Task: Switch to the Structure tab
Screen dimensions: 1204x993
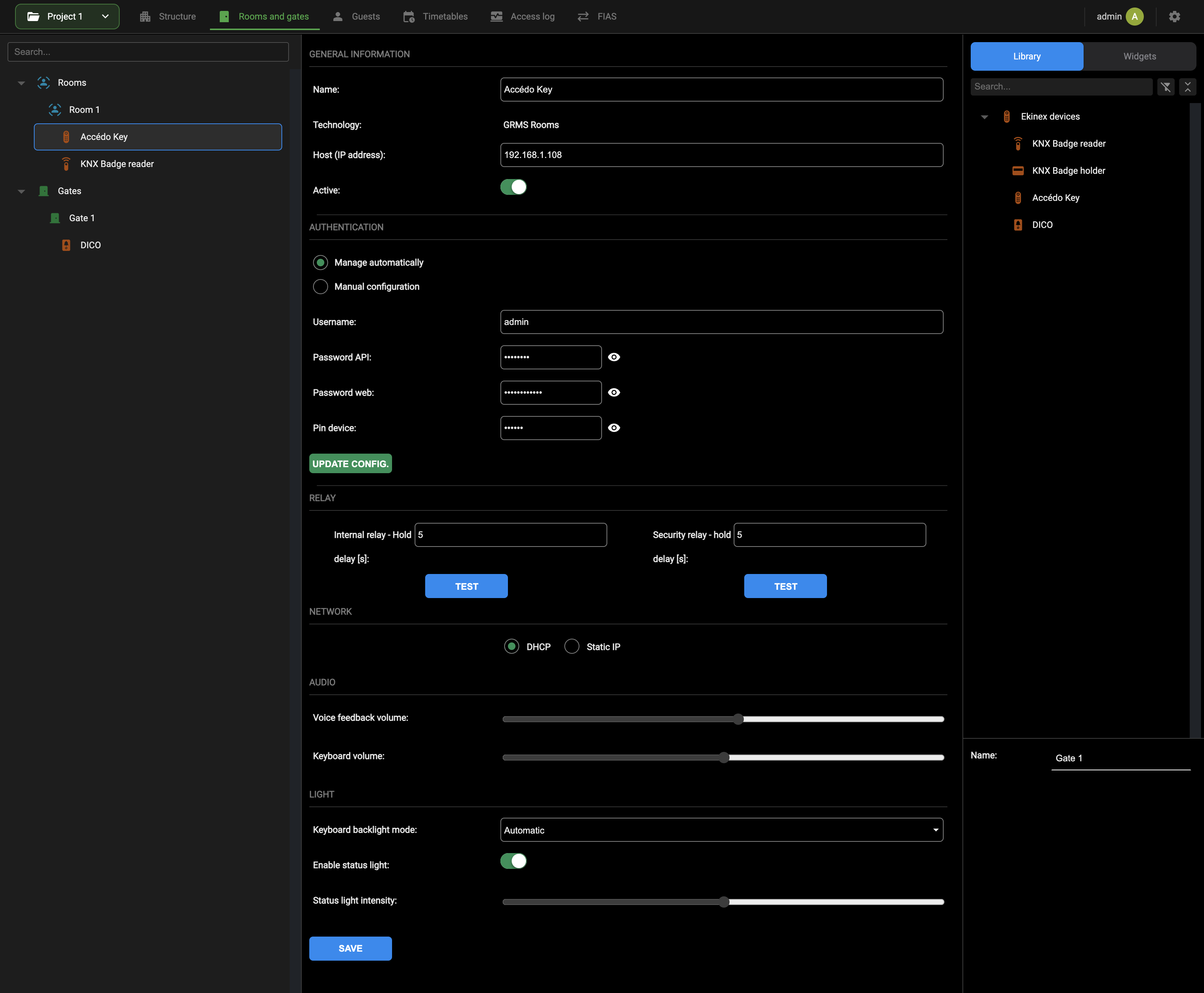Action: coord(168,17)
